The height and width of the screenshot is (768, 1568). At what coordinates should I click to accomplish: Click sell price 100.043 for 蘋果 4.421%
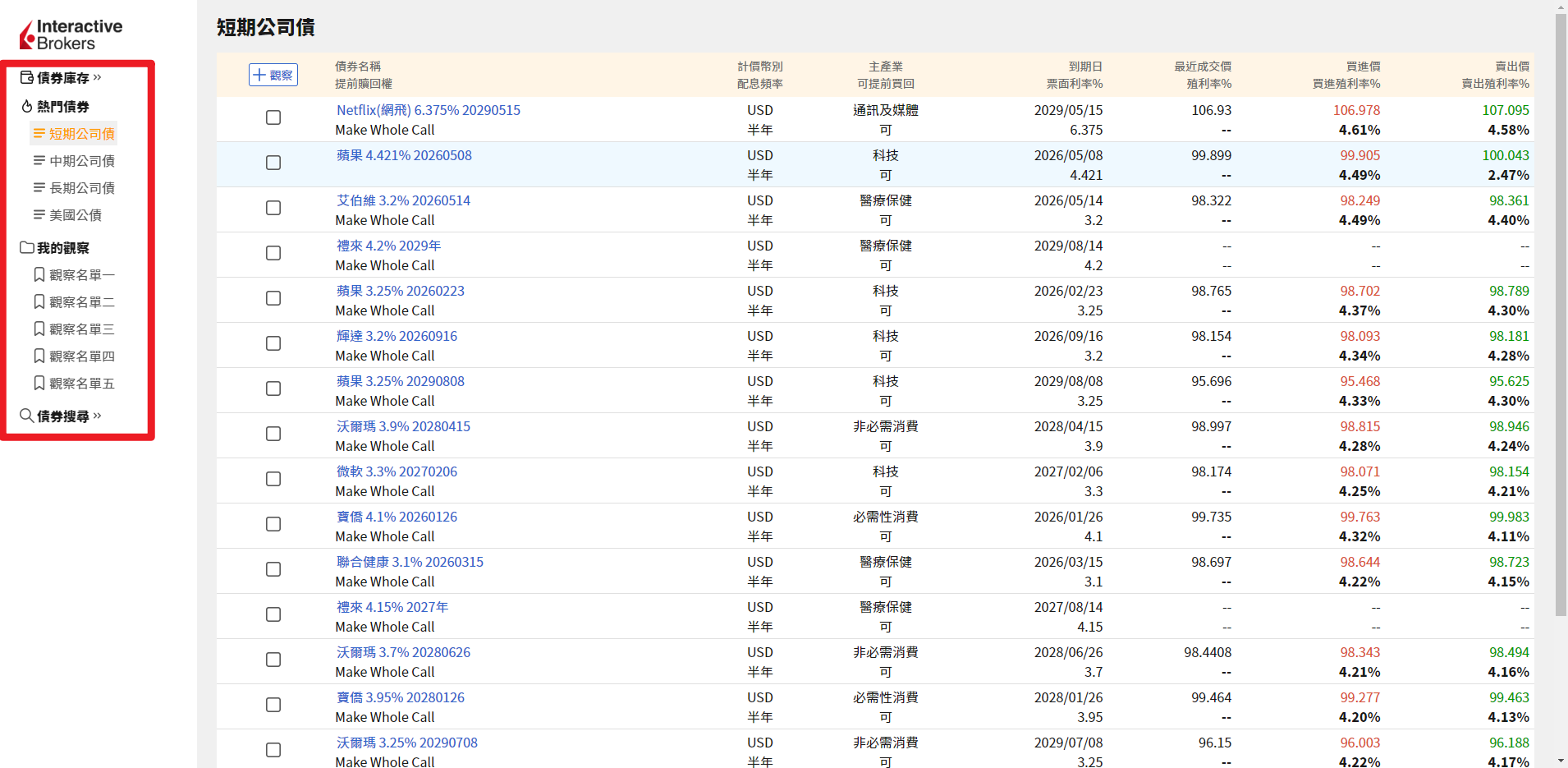click(x=1506, y=155)
